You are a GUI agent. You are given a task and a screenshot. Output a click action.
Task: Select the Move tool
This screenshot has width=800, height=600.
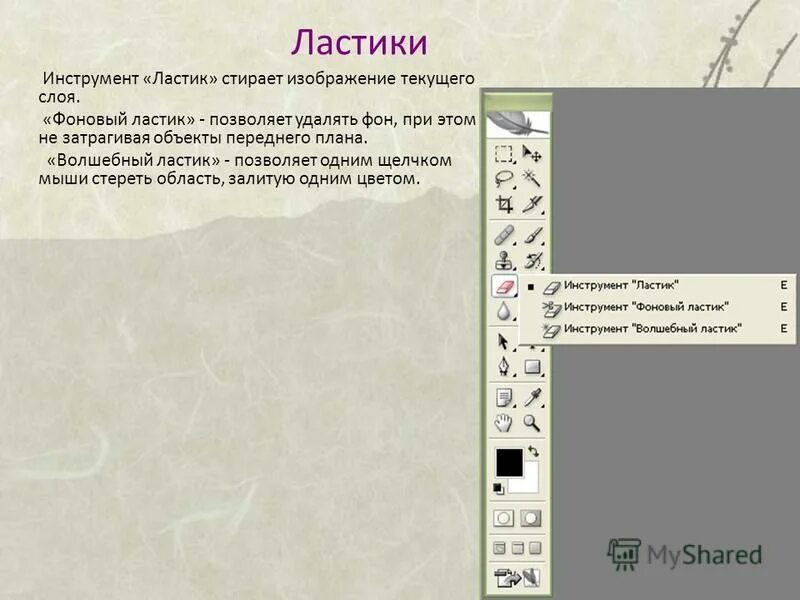(532, 153)
